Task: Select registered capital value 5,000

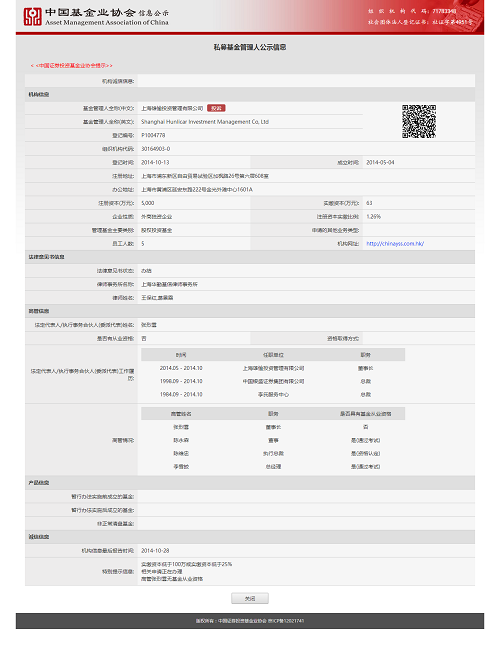Action: (147, 203)
